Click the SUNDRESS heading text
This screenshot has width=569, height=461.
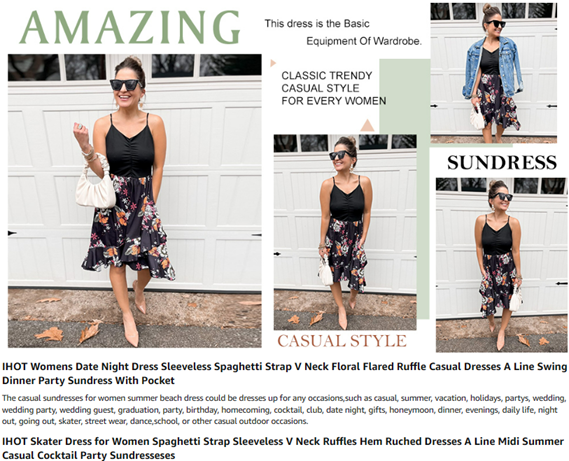click(x=502, y=162)
